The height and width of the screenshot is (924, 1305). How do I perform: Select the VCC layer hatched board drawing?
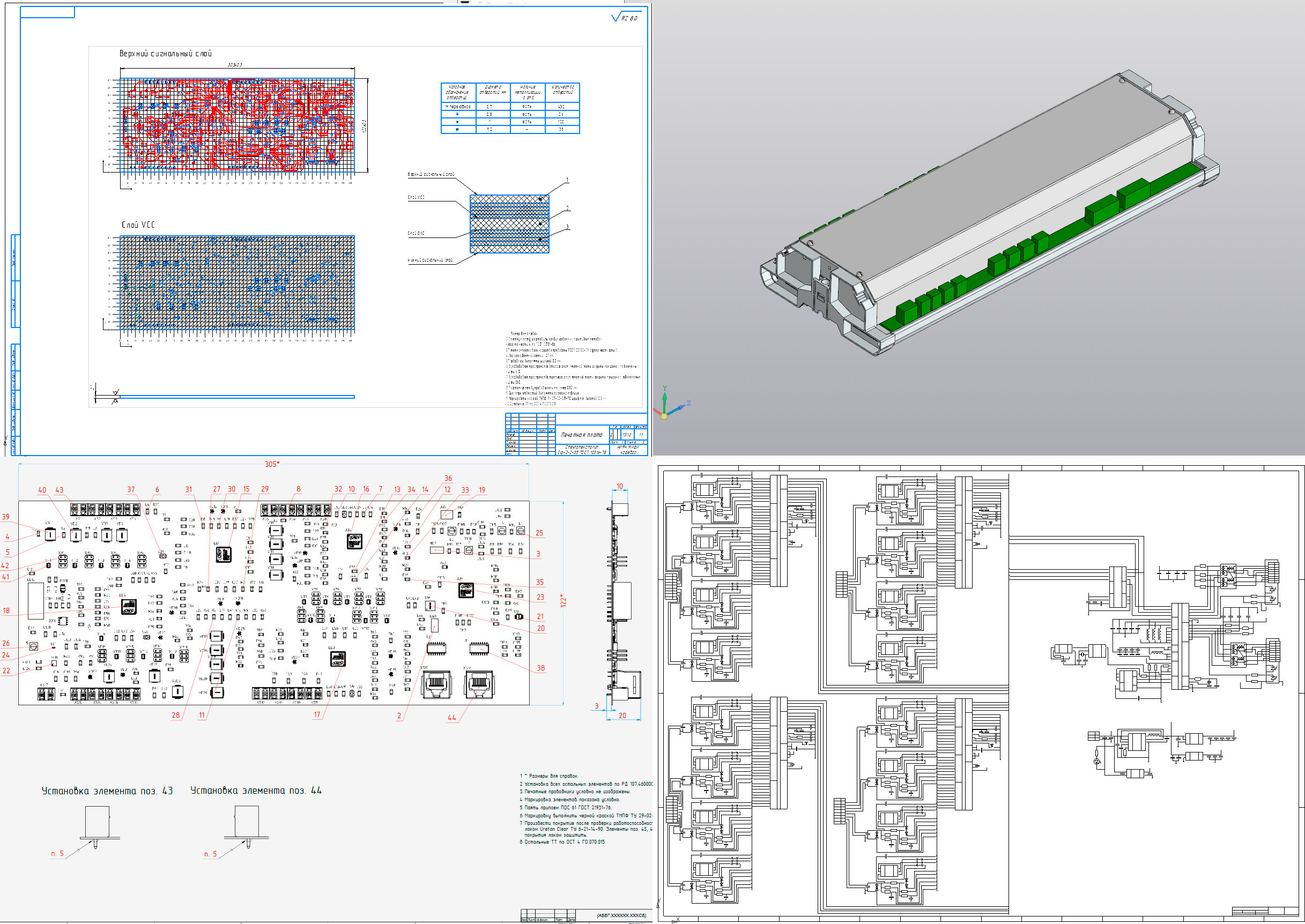237,283
